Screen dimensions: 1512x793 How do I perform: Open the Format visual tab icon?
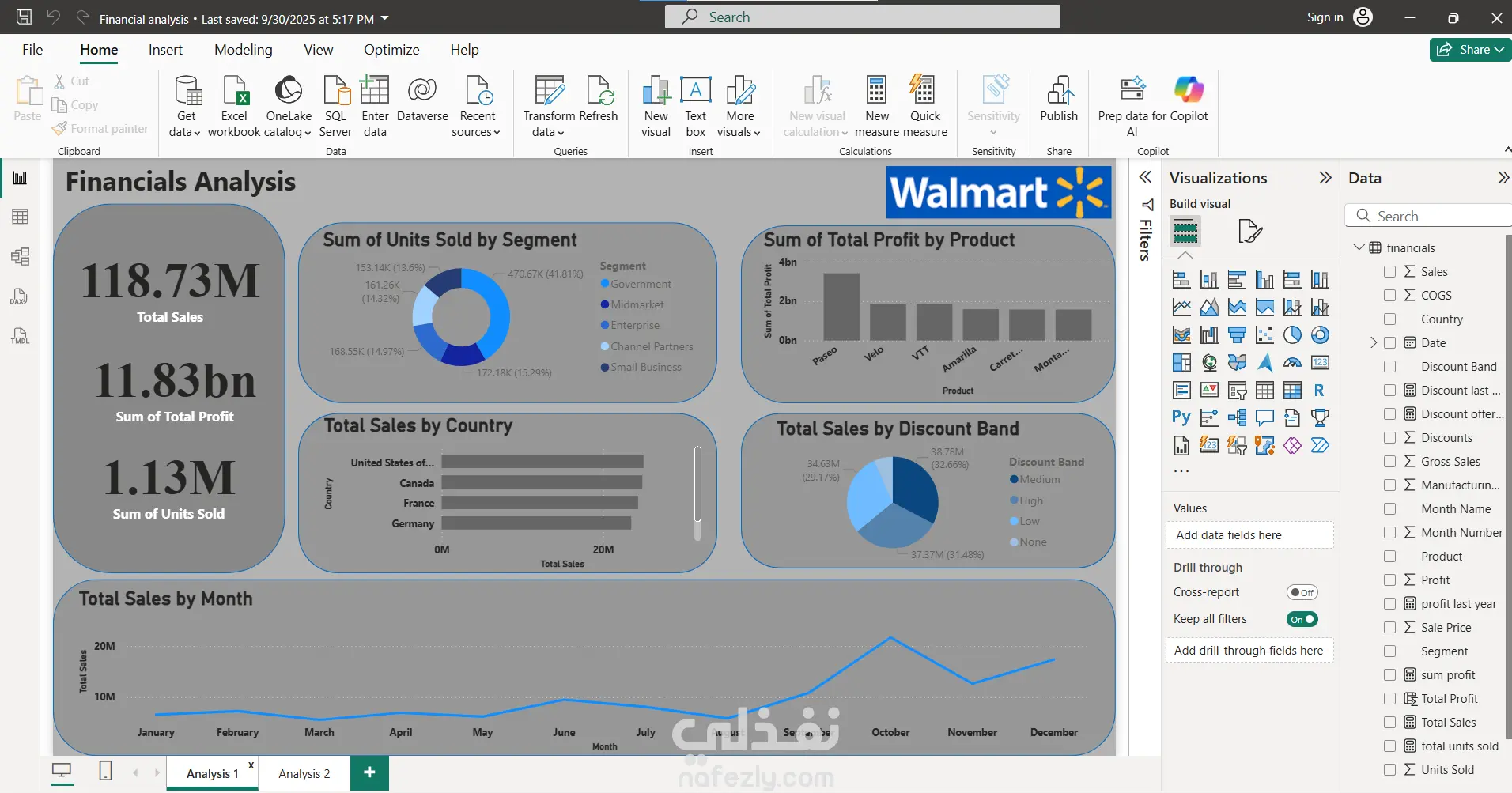(x=1249, y=231)
